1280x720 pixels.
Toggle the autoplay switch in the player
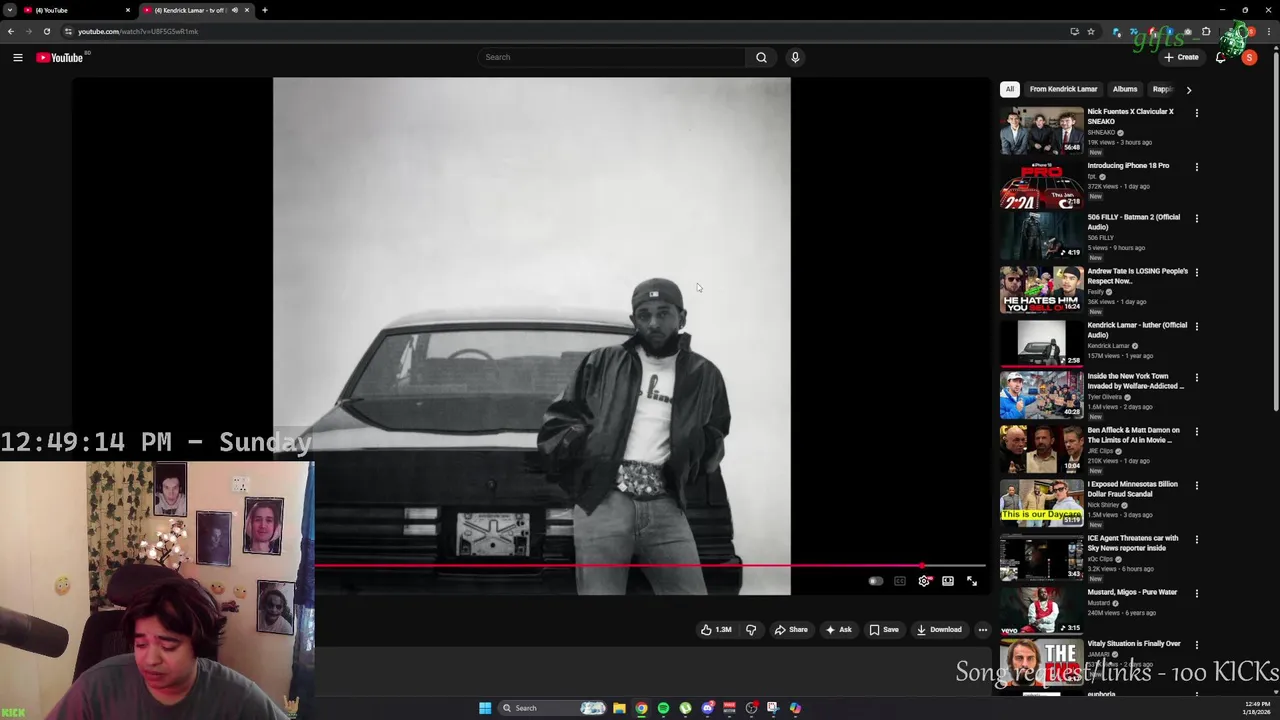pos(876,581)
